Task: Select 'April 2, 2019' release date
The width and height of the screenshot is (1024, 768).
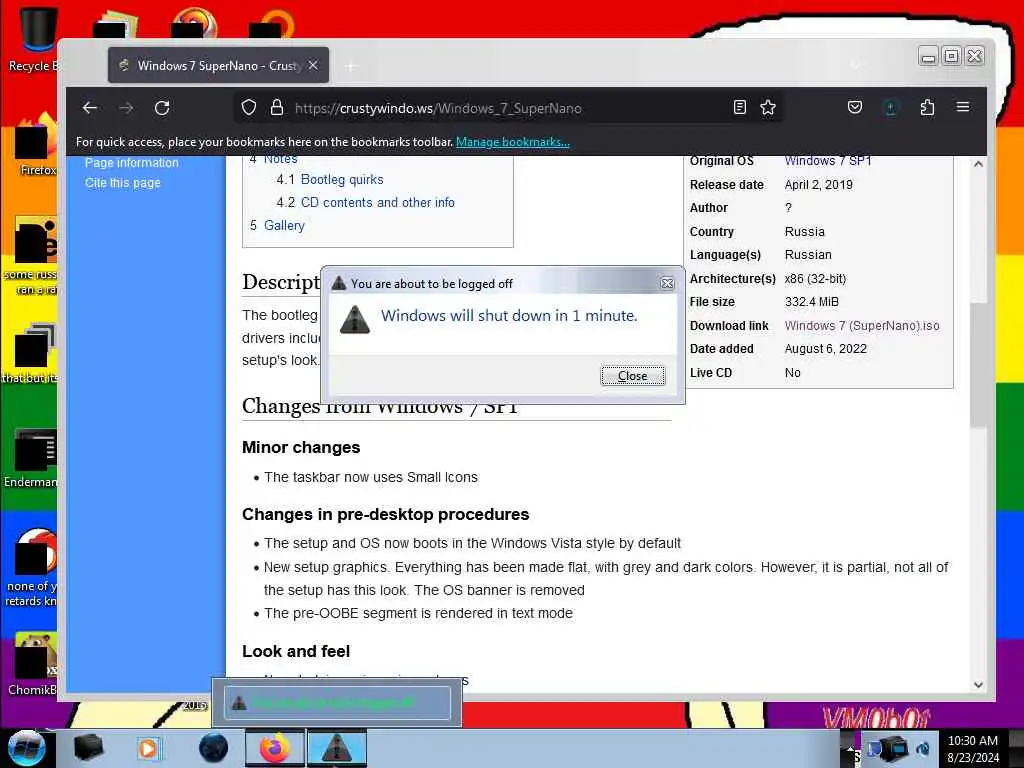Action: pos(818,185)
